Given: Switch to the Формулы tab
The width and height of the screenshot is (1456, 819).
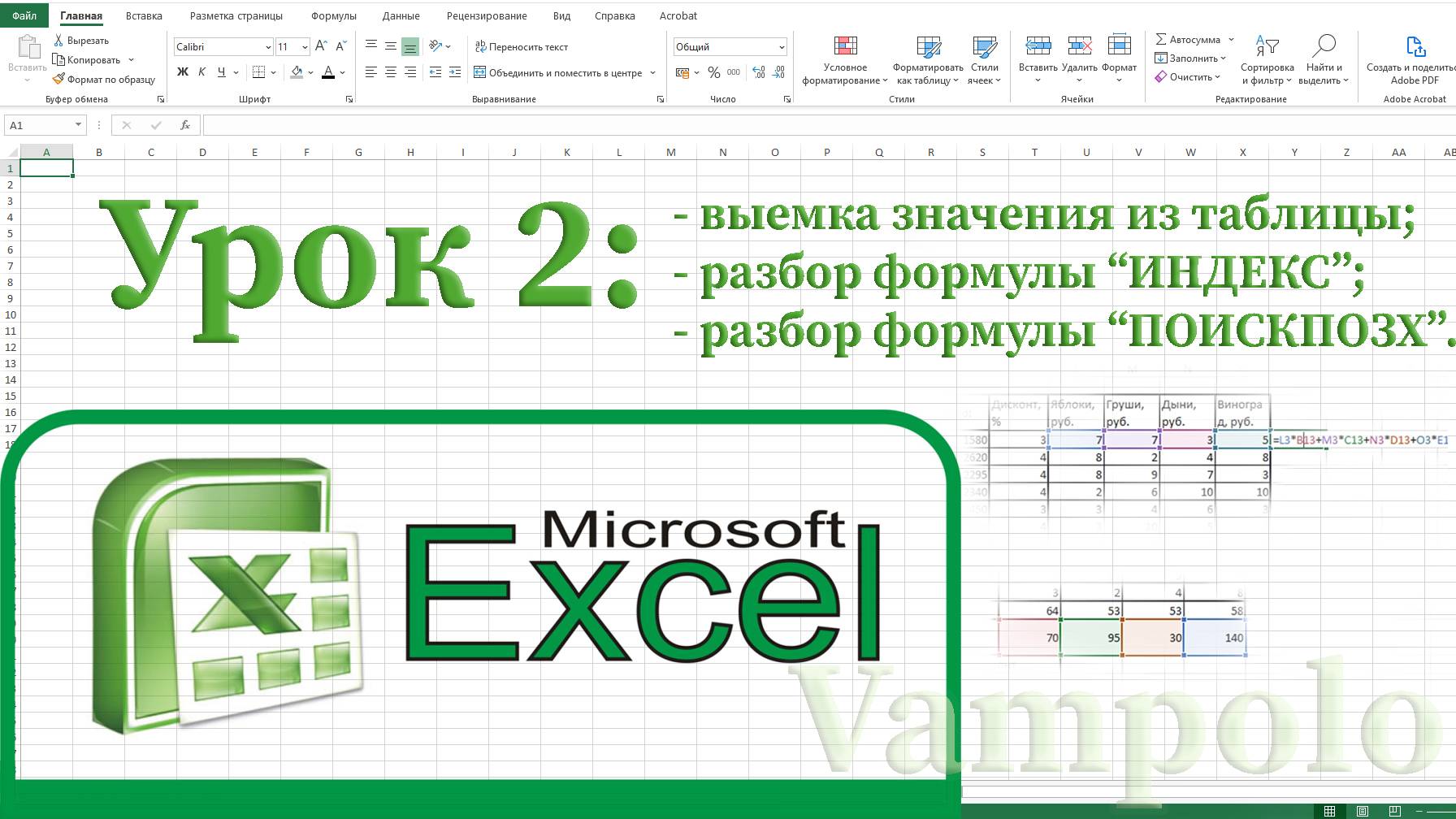Looking at the screenshot, I should 334,15.
